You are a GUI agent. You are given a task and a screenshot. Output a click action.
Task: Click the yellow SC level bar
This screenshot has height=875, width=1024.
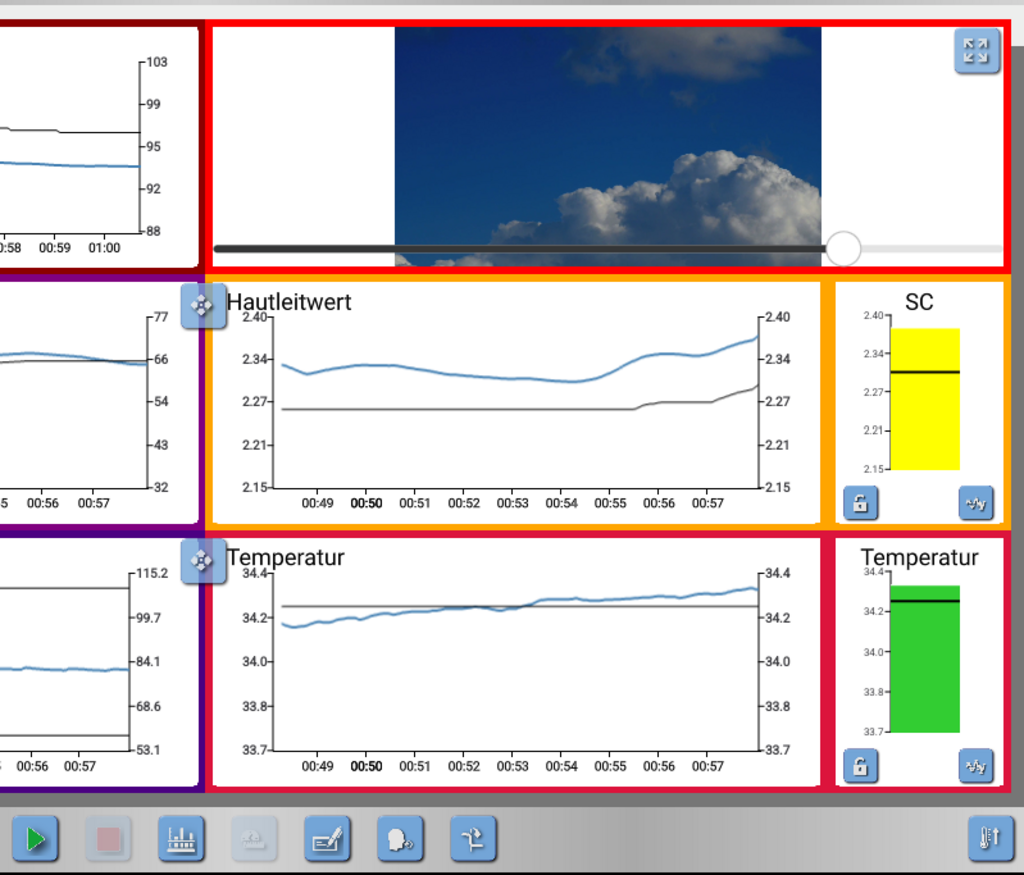[x=925, y=400]
